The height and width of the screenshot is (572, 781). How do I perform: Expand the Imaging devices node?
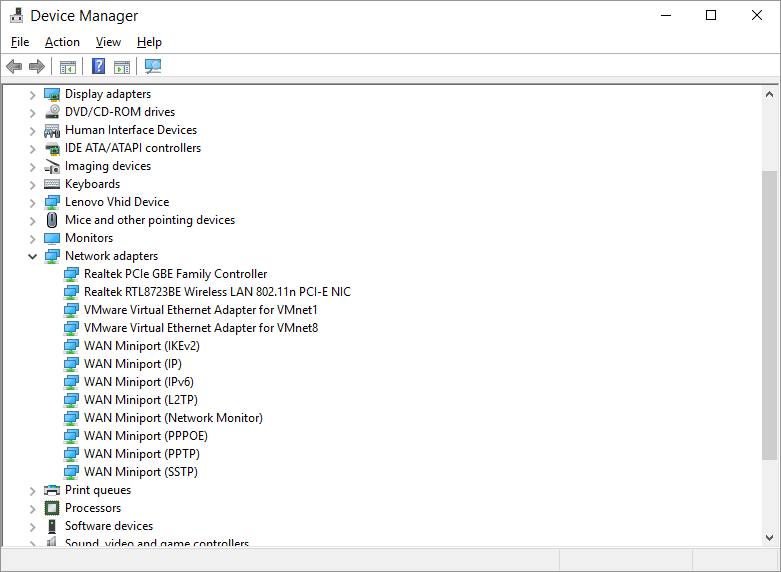tap(32, 166)
